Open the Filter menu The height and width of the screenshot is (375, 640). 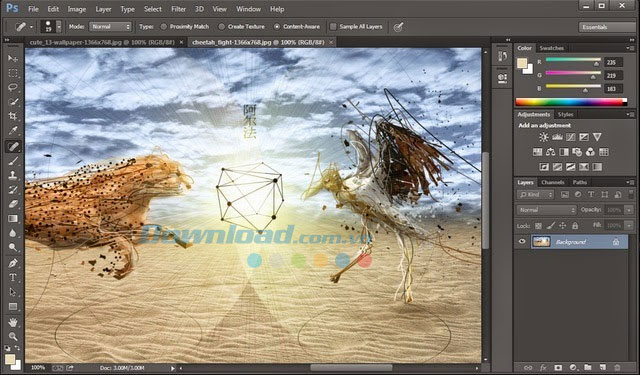click(178, 9)
